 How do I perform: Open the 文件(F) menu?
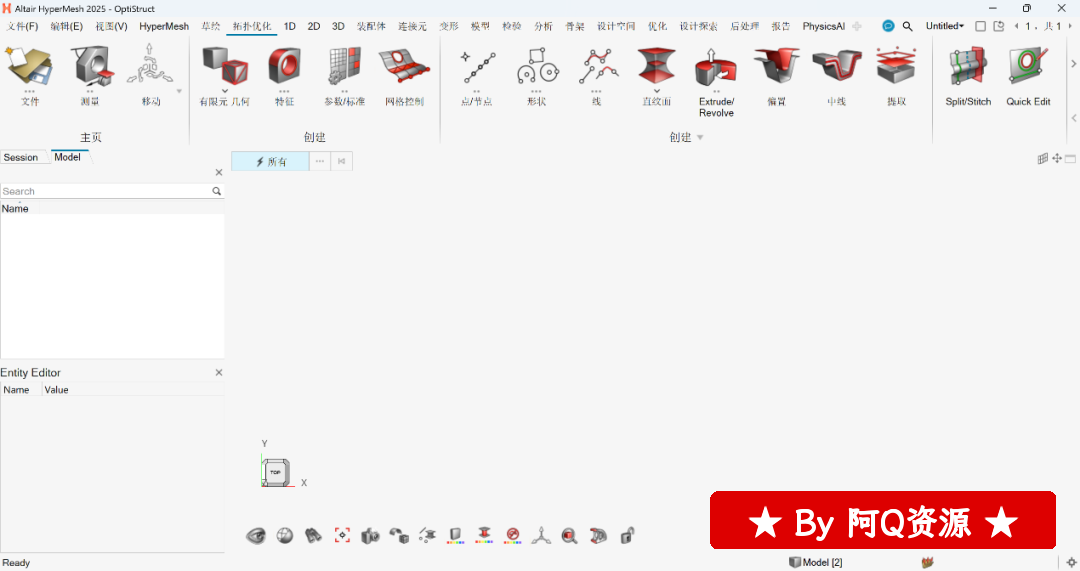tap(23, 26)
